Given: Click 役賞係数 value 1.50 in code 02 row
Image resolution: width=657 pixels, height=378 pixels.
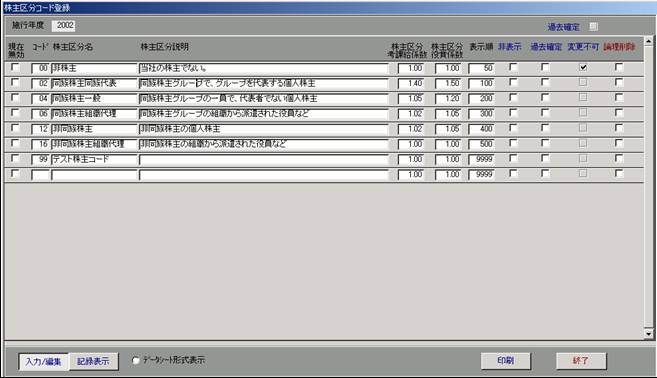Looking at the screenshot, I should click(448, 83).
